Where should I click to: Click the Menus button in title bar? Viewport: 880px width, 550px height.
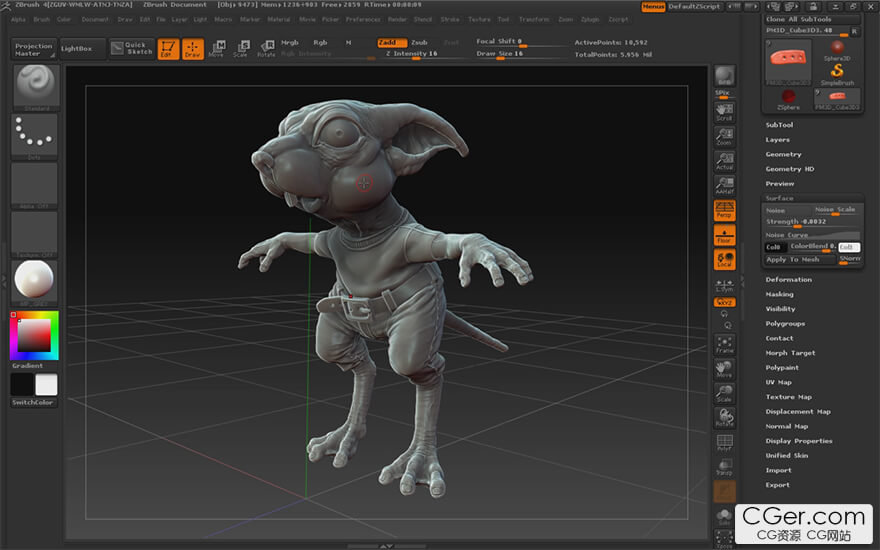click(653, 6)
